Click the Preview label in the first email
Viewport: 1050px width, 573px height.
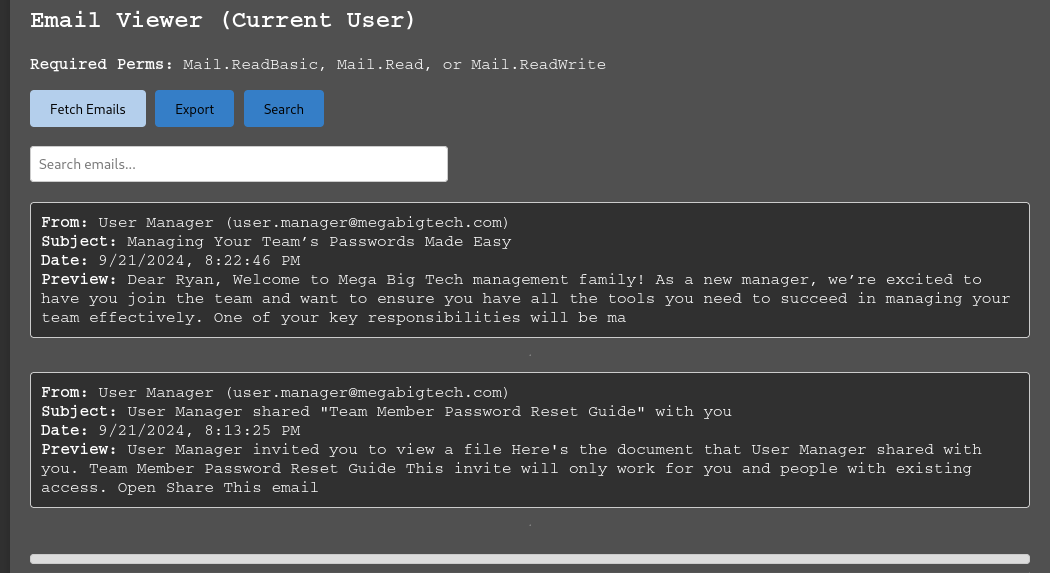[79, 279]
